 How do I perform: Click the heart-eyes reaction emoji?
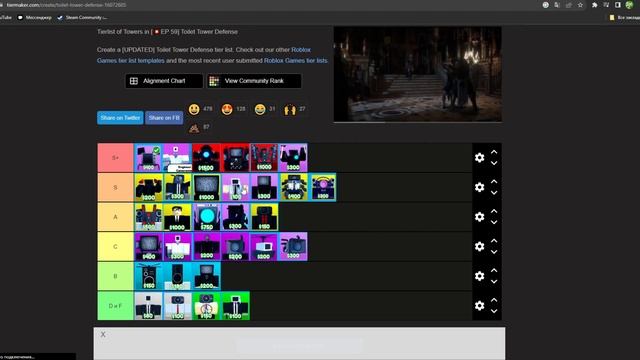tap(227, 109)
